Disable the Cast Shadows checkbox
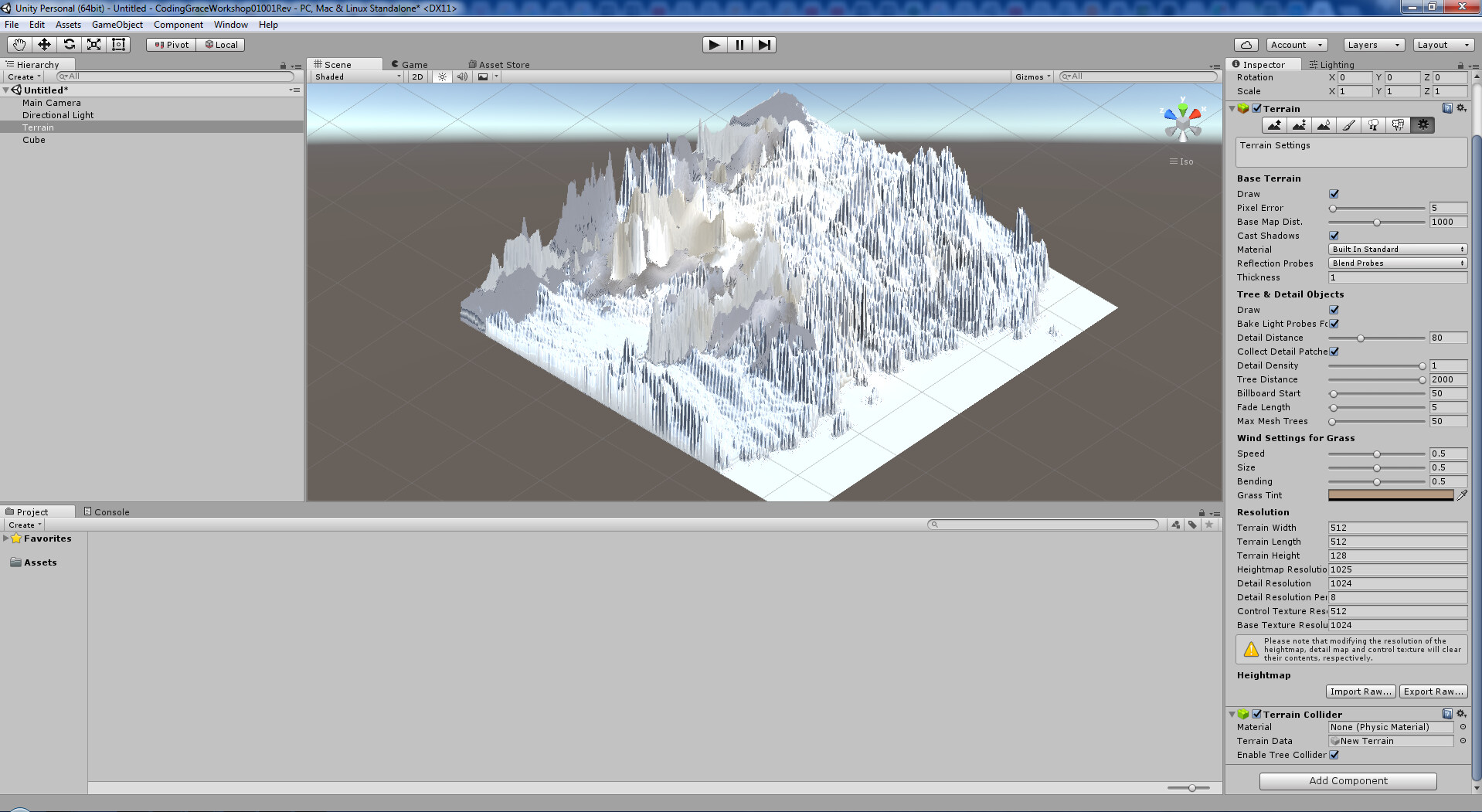The image size is (1482, 812). [1334, 236]
